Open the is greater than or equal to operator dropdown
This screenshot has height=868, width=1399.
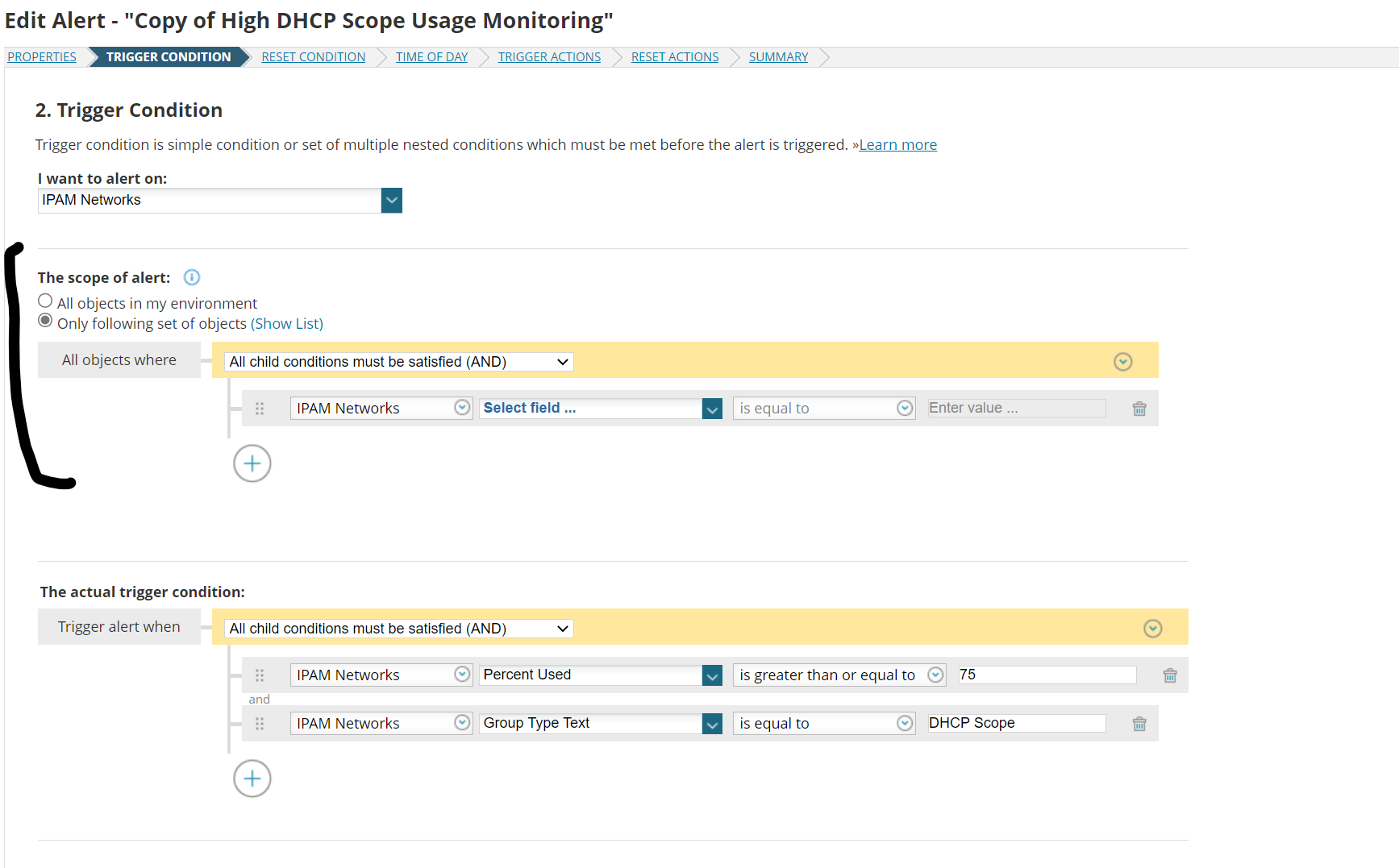(839, 675)
